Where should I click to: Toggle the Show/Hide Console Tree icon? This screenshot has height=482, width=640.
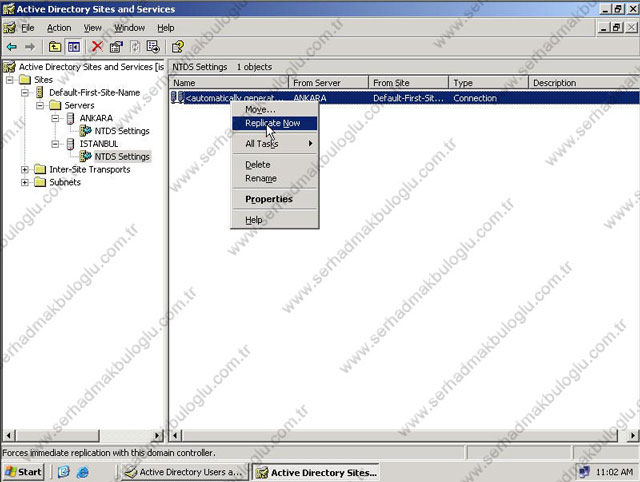pos(74,47)
